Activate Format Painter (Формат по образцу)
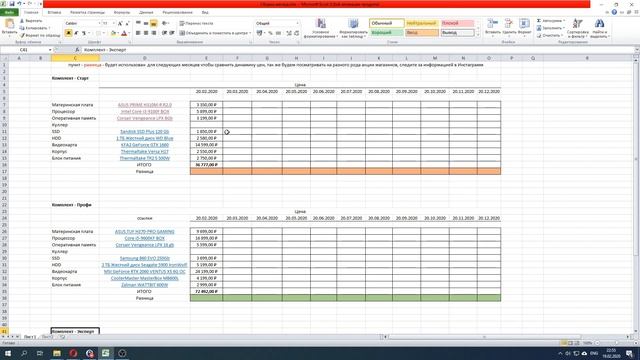The height and width of the screenshot is (360, 640). pyautogui.click(x=40, y=36)
